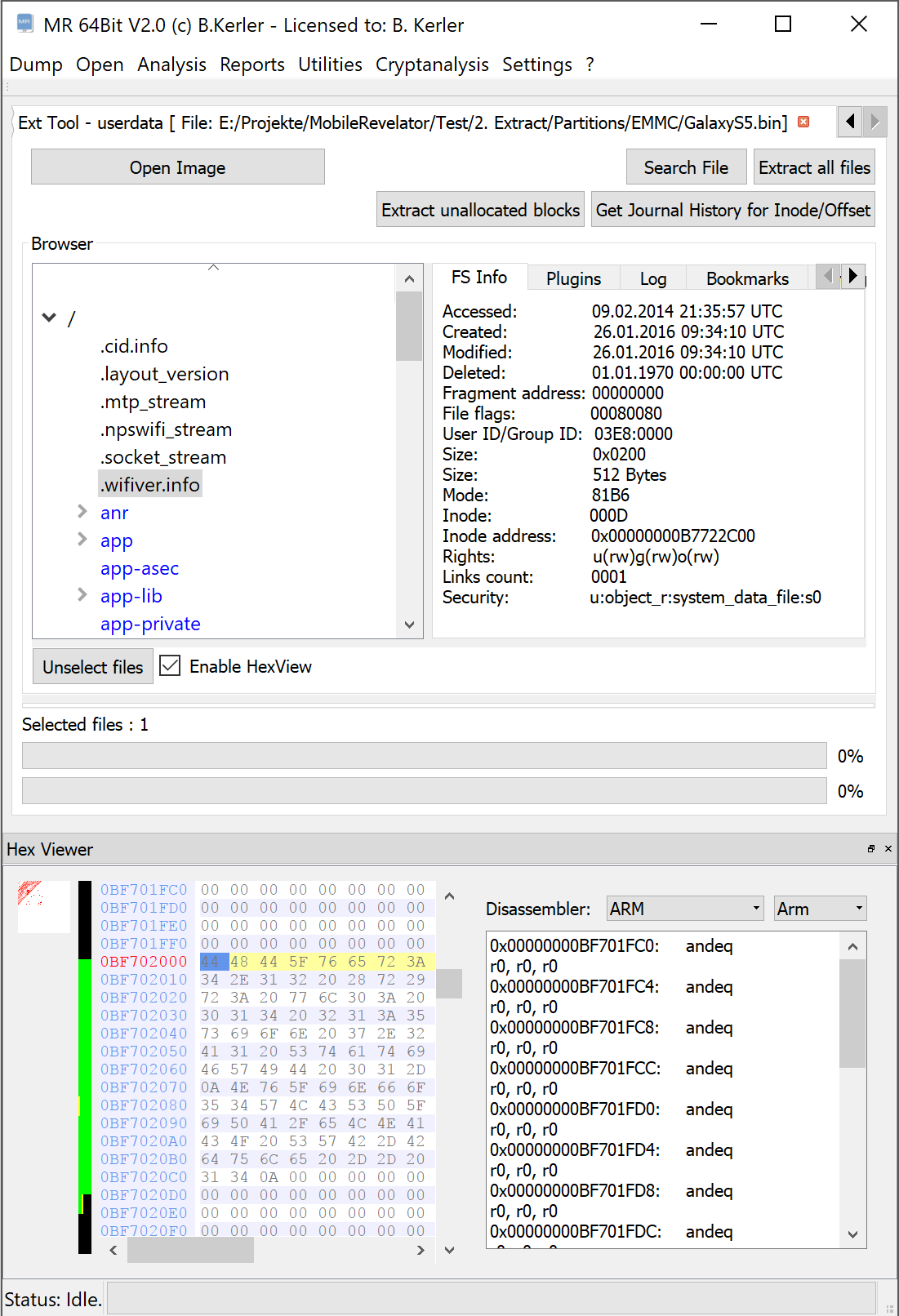This screenshot has width=899, height=1316.
Task: Switch to the Plugins tab
Action: point(573,278)
